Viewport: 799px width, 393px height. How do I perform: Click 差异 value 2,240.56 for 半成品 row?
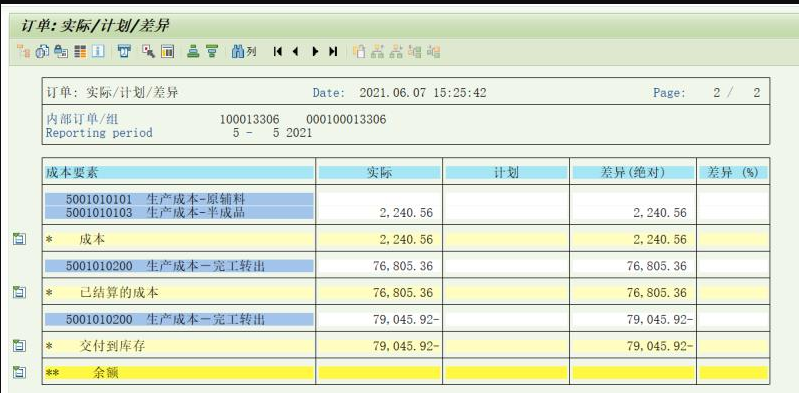660,213
